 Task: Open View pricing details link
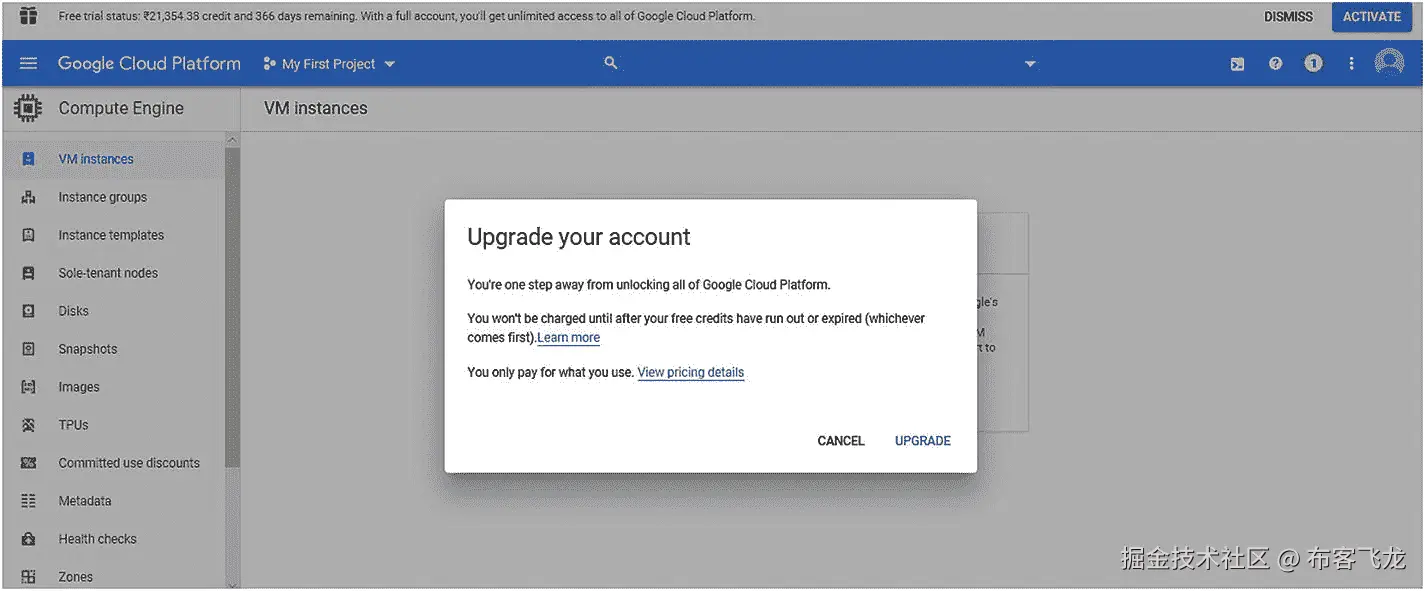[x=691, y=373]
